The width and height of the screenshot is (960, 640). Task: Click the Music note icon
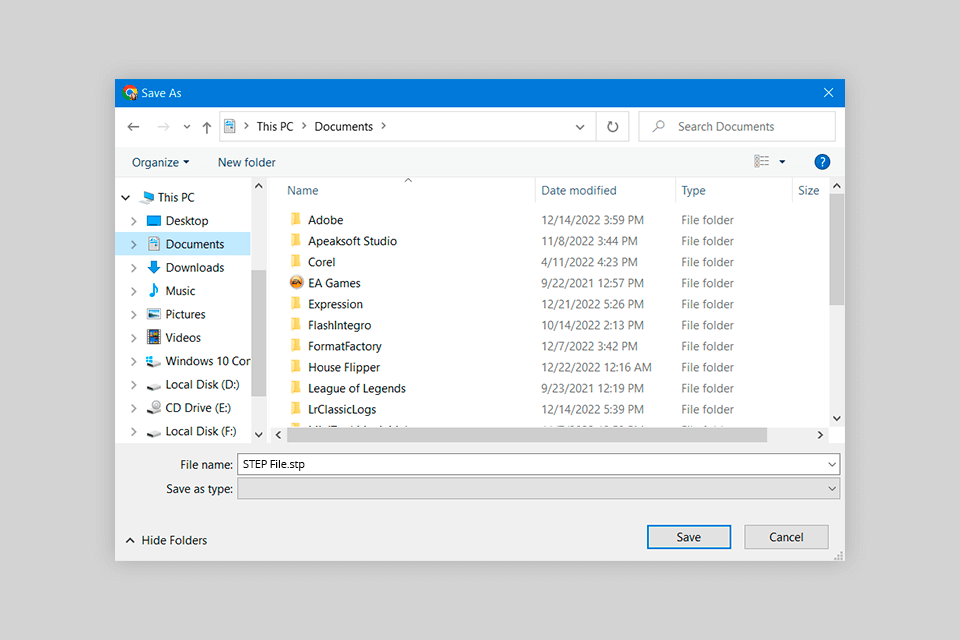coord(154,290)
